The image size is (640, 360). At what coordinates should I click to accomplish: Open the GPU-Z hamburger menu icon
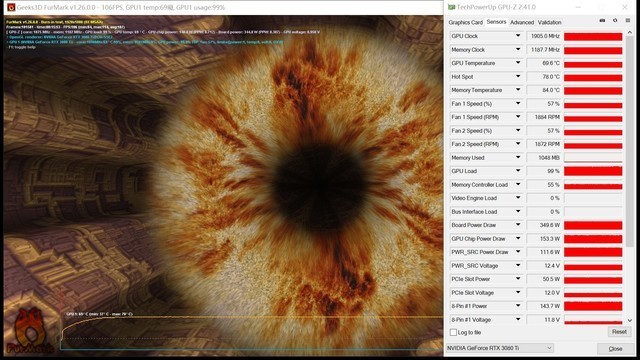[x=628, y=20]
